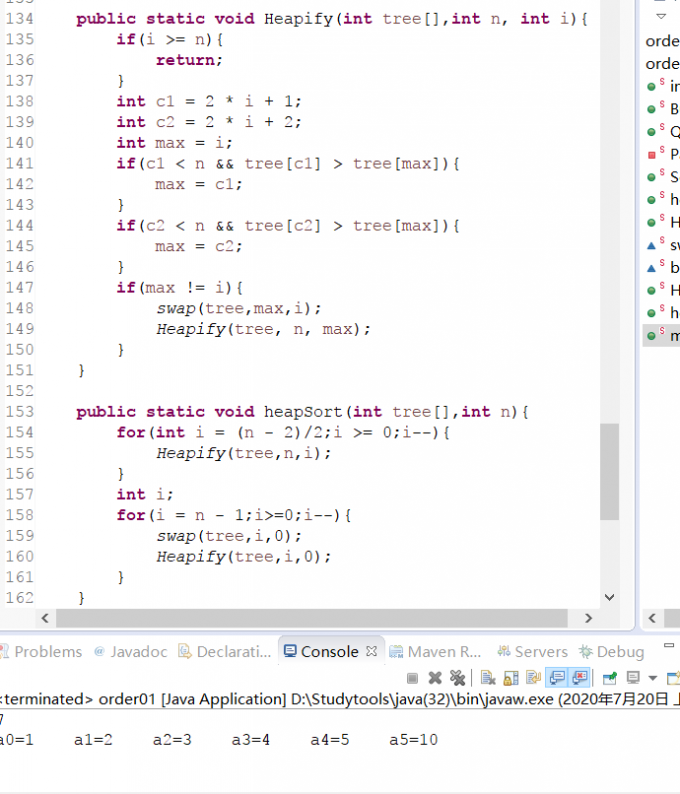This screenshot has height=794, width=680.
Task: Open the Debug tab
Action: coord(613,651)
